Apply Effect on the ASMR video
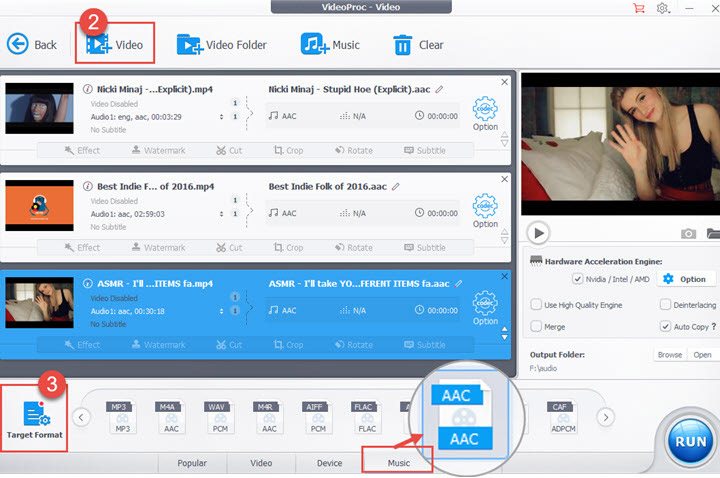720x478 pixels. pos(82,345)
